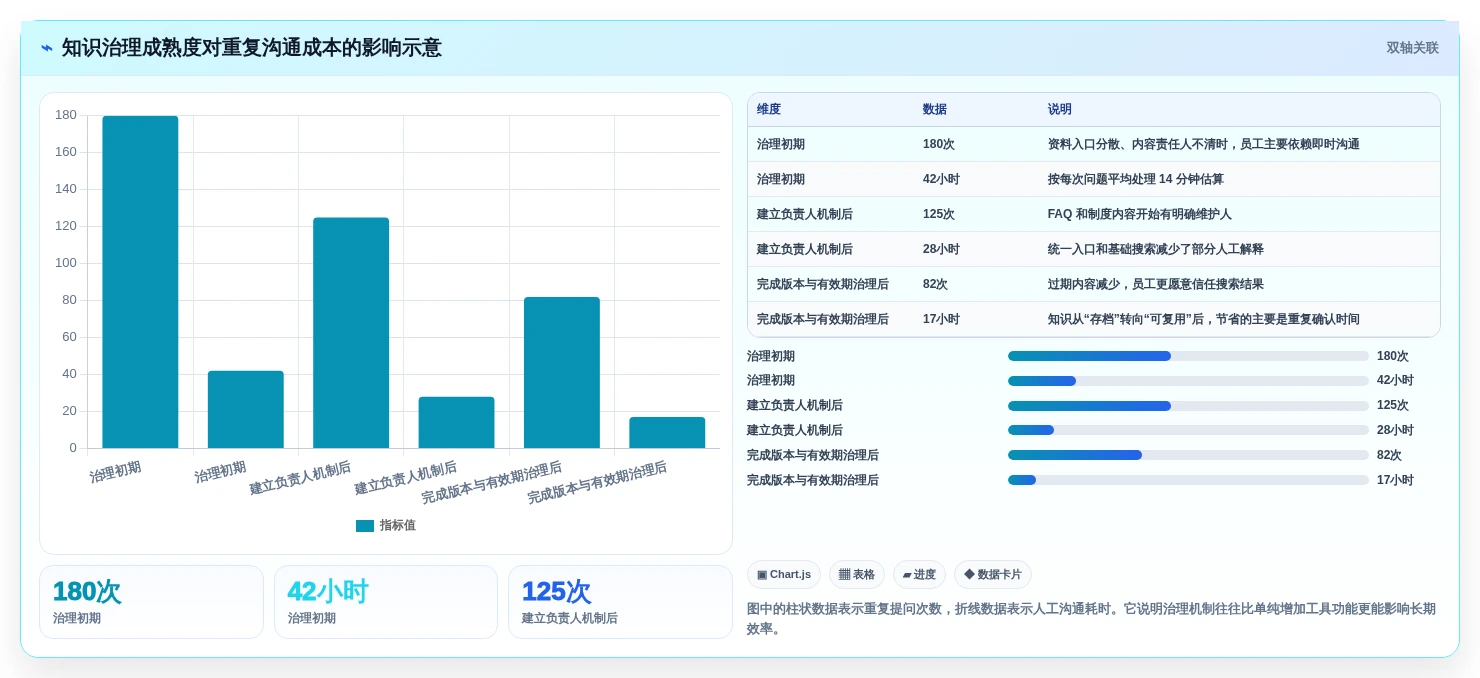1480x678 pixels.
Task: Select the Chart.js tag chip
Action: (x=784, y=575)
